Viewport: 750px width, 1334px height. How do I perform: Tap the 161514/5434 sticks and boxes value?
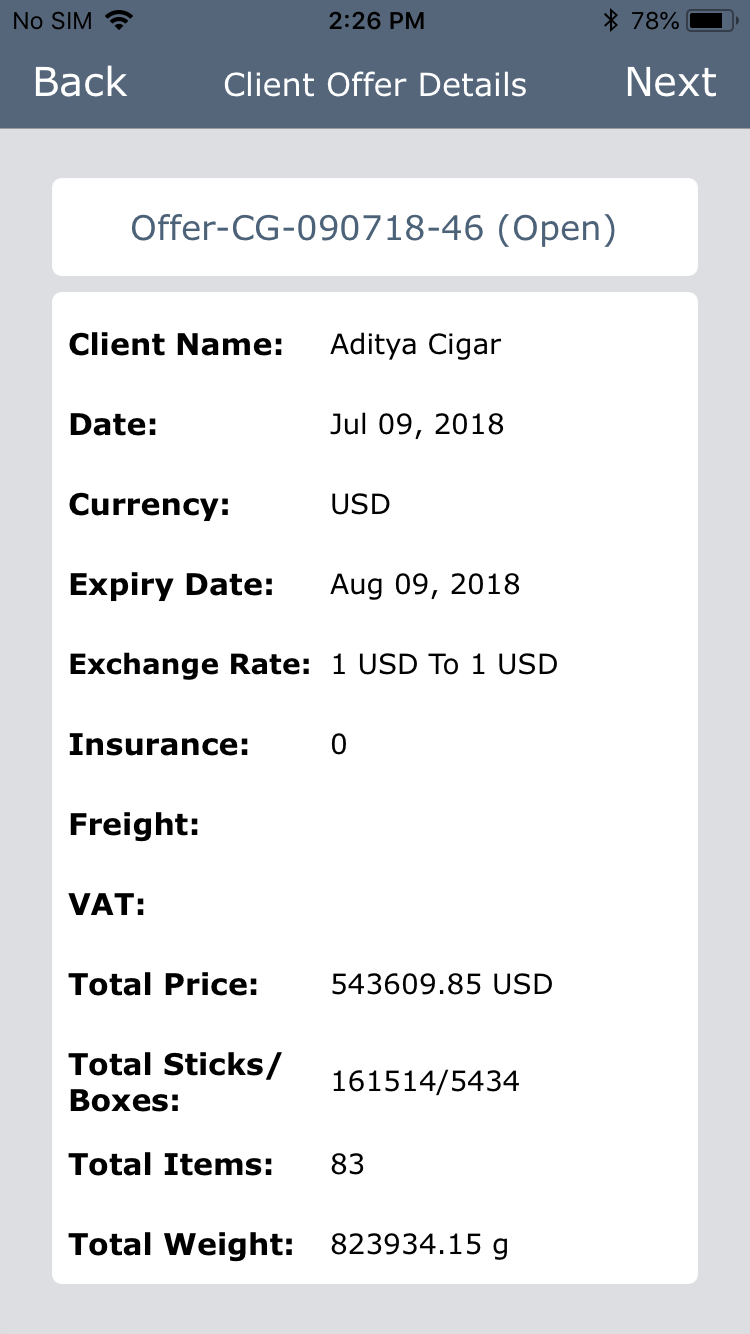[x=425, y=1081]
